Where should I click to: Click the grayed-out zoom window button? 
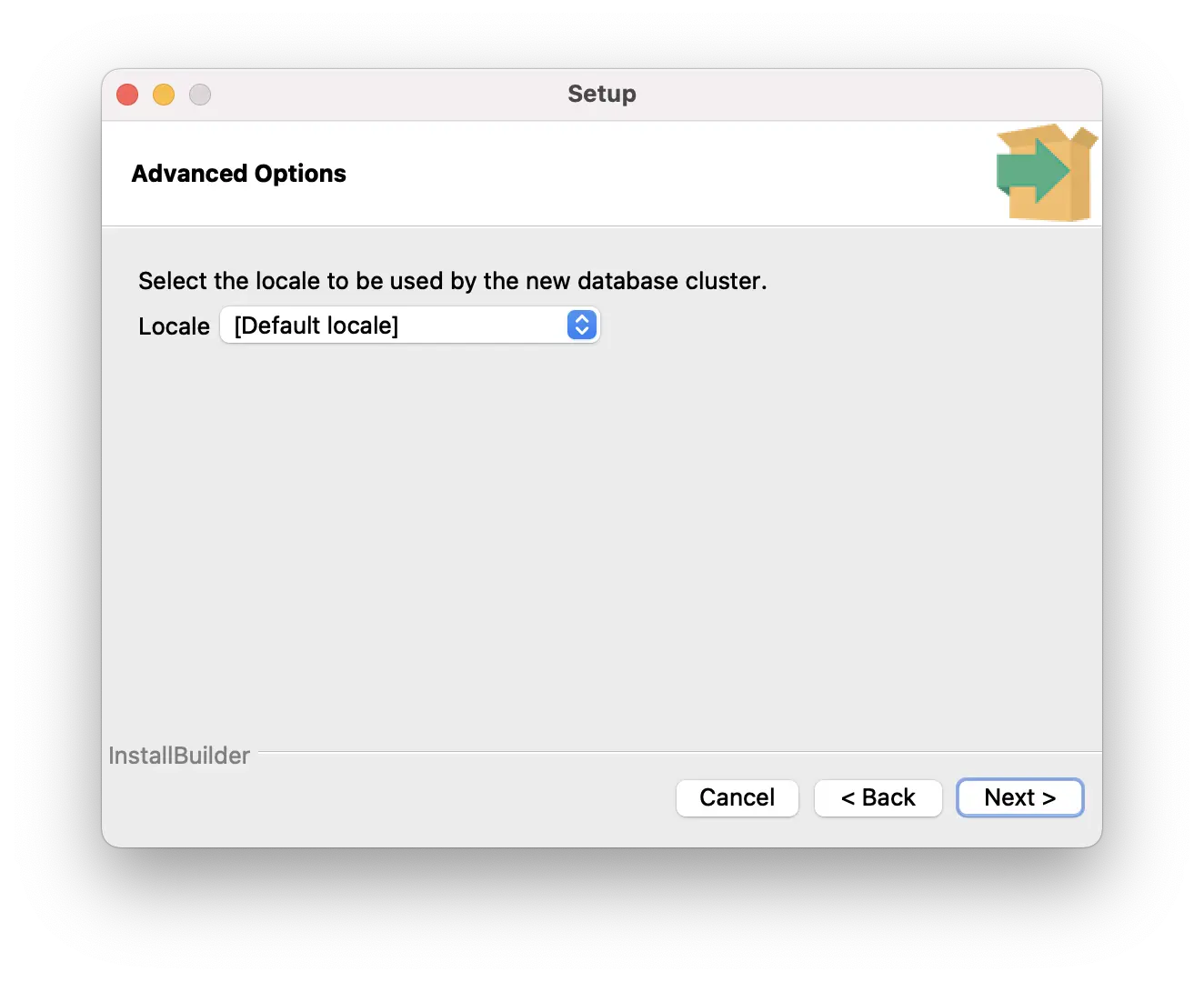(200, 95)
